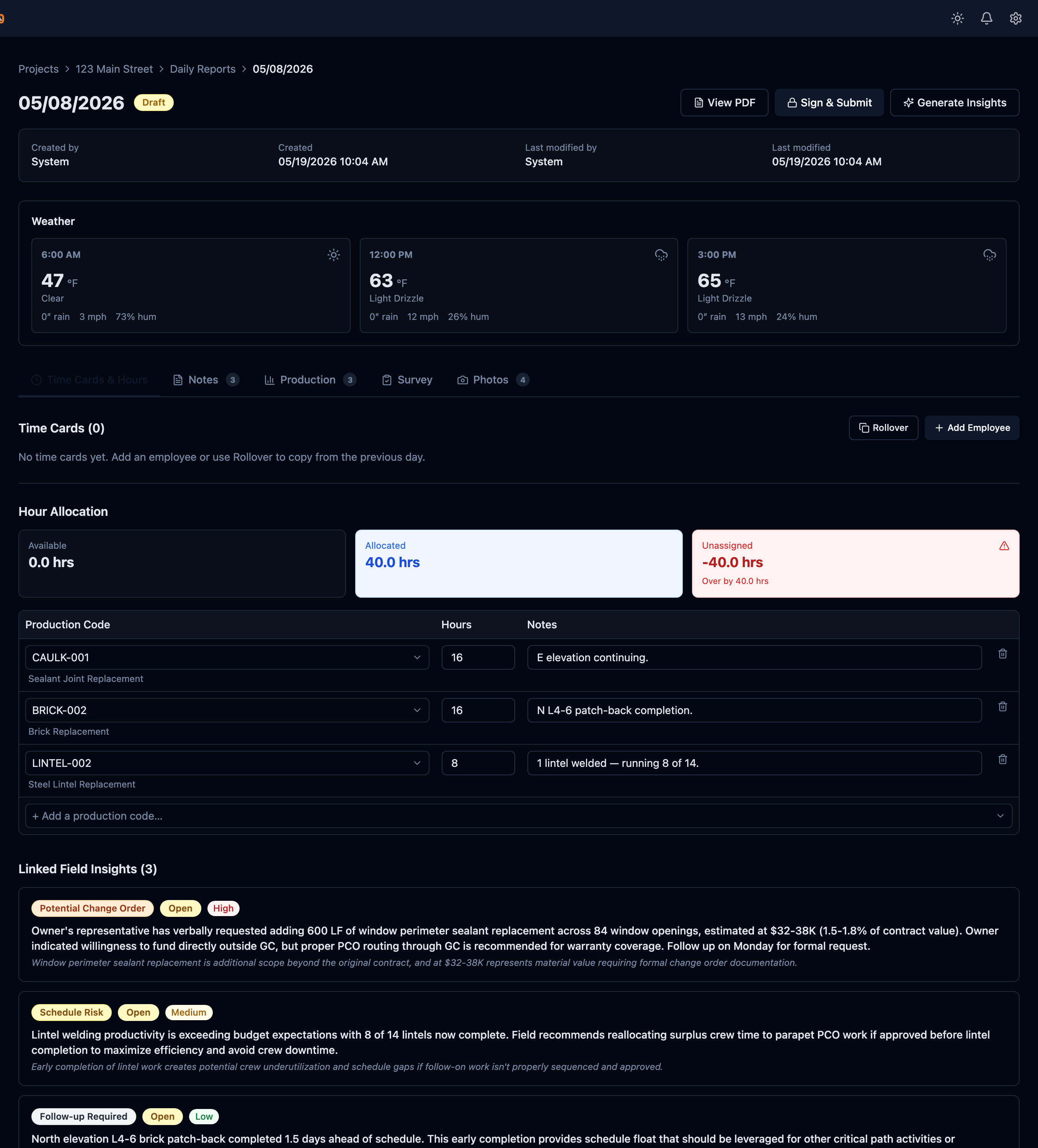The width and height of the screenshot is (1038, 1148).
Task: Delete the BRICK-002 row trash icon
Action: coord(1002,707)
